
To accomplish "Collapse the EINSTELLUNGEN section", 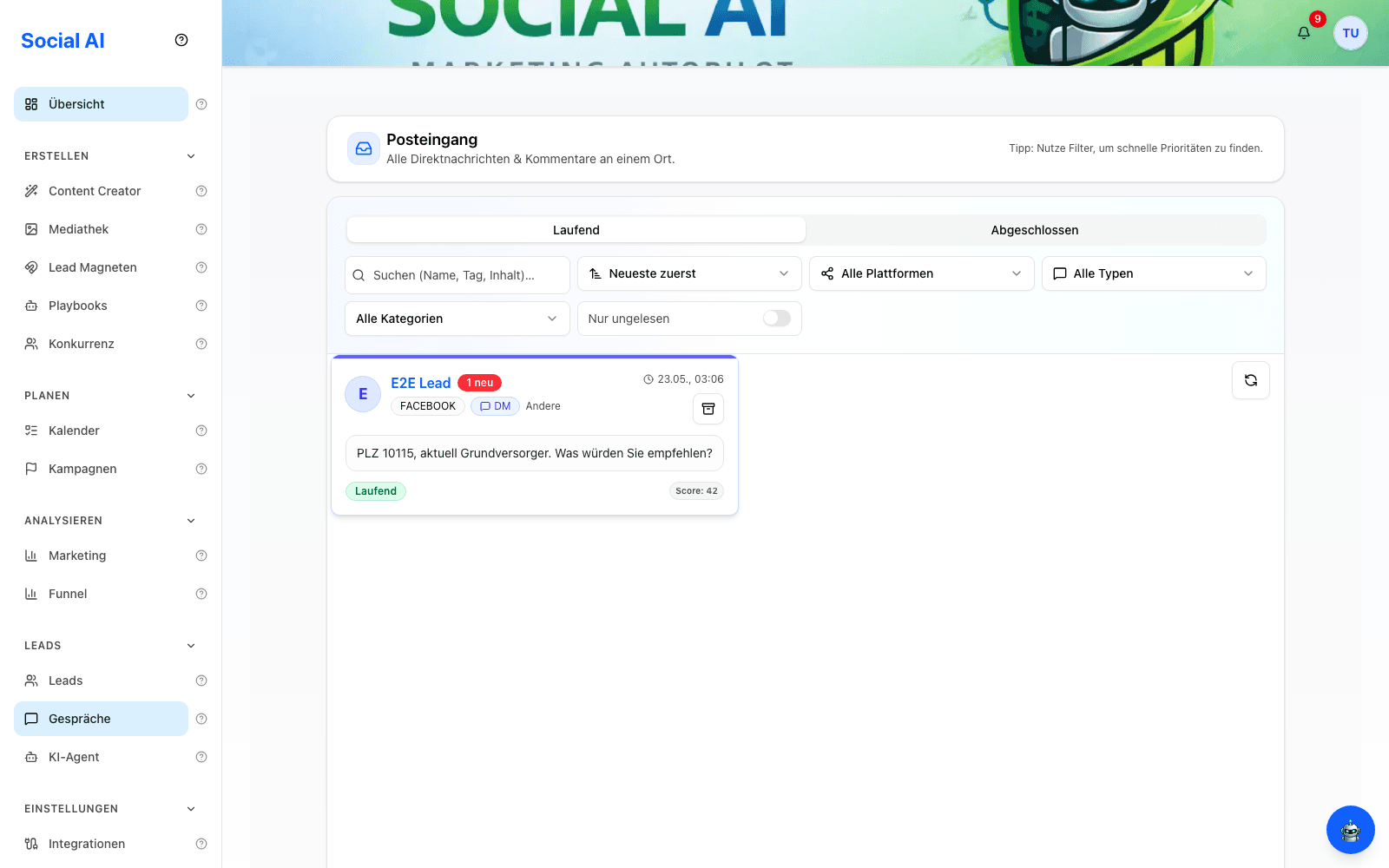I will point(191,809).
